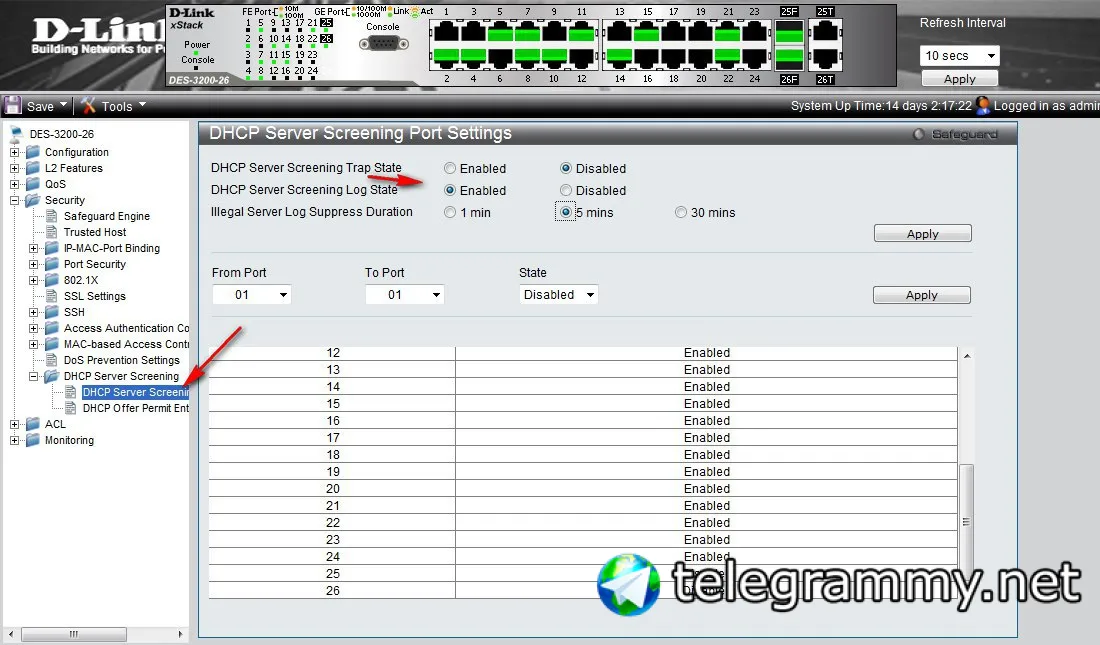1100x645 pixels.
Task: Click the logged-in admin user icon
Action: [984, 106]
